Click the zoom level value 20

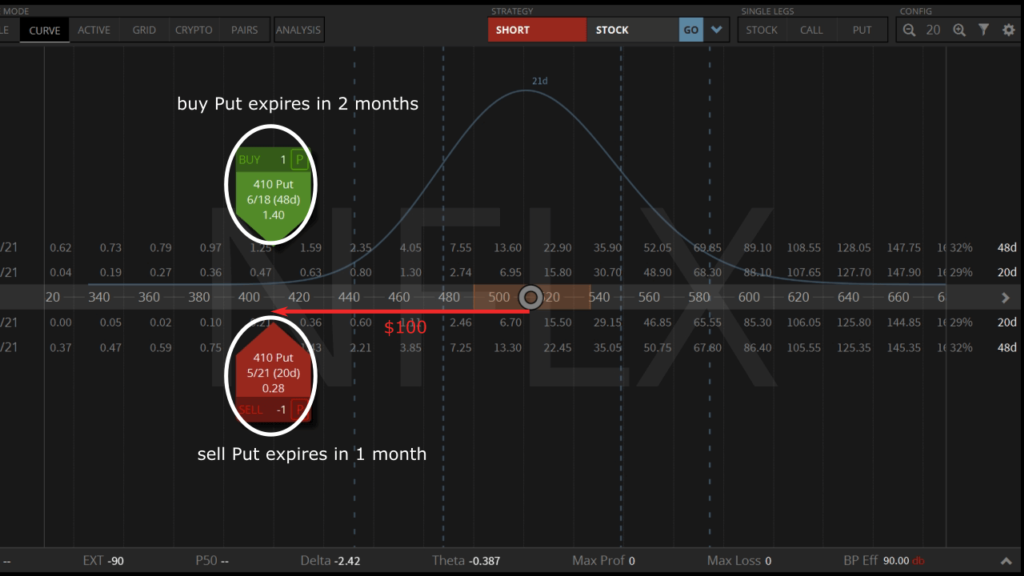[x=933, y=30]
